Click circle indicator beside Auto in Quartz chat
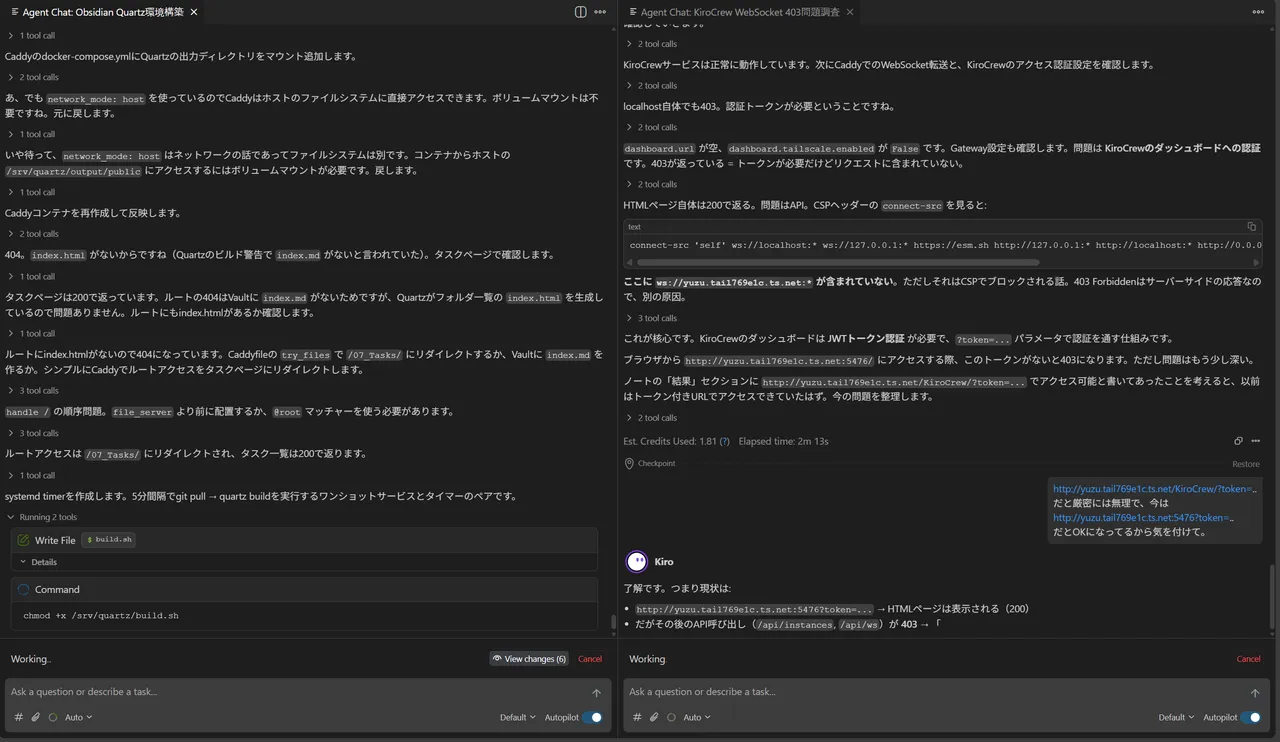This screenshot has height=742, width=1280. (x=53, y=717)
